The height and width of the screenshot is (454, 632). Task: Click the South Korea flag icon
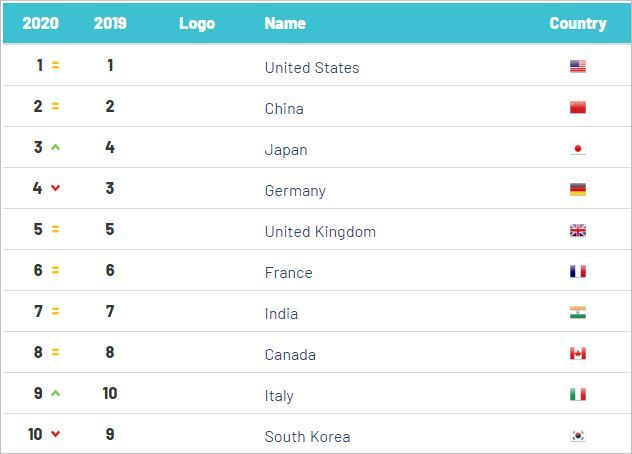tap(578, 435)
